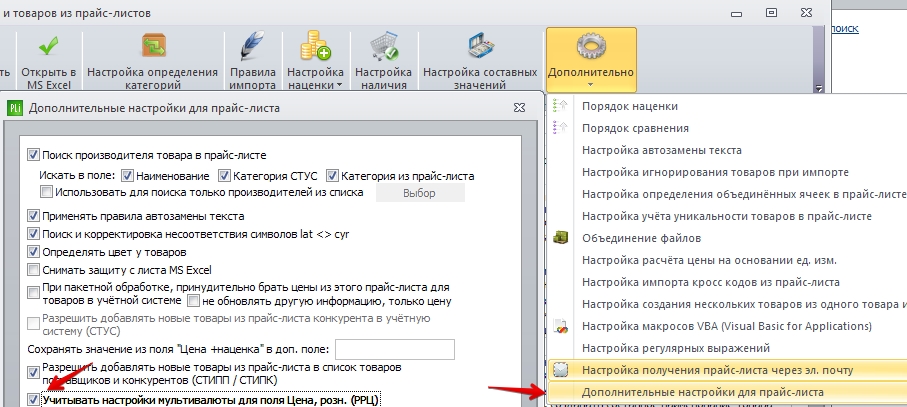Toggle Поиск производителя товара в прайс-листе

click(33, 155)
